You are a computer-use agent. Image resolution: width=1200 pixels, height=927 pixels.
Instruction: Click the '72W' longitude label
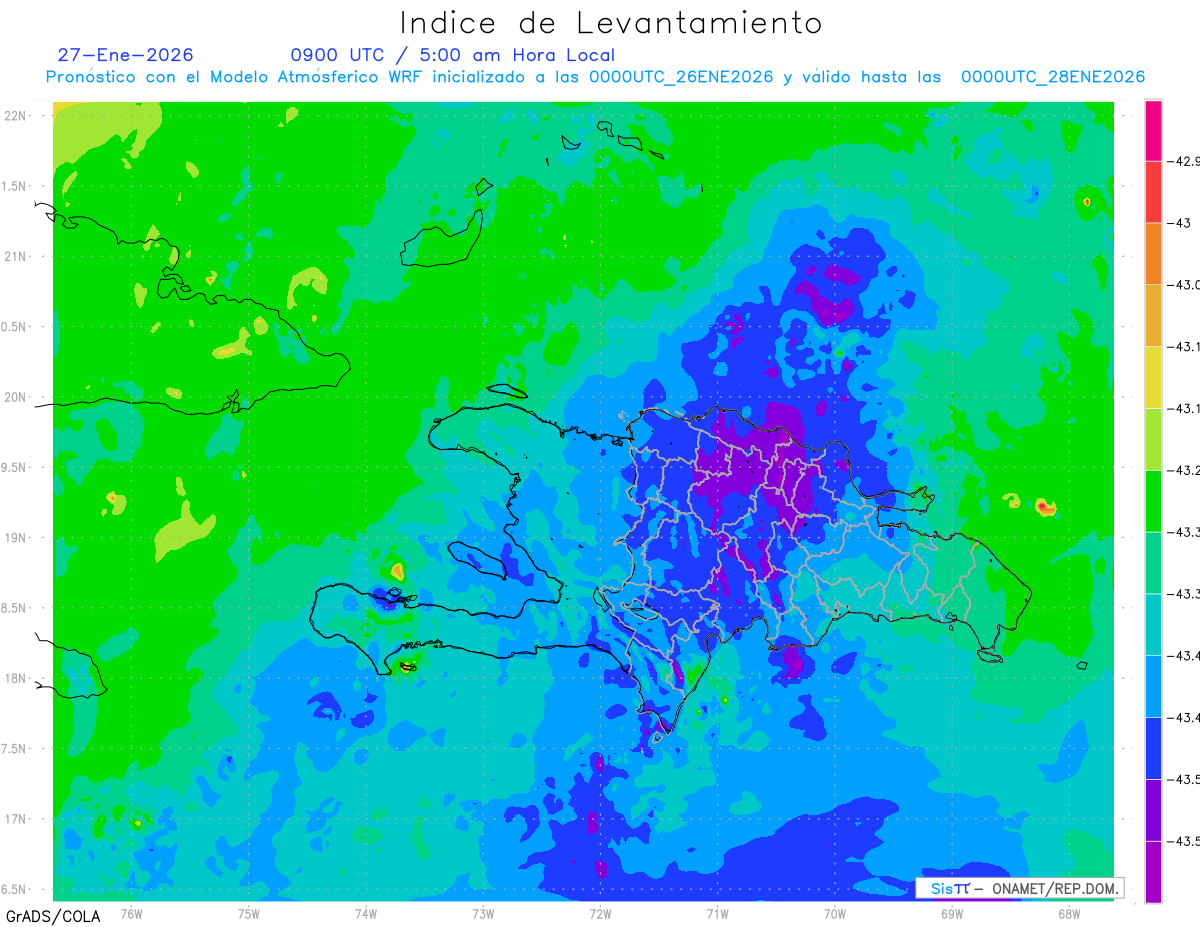point(600,912)
